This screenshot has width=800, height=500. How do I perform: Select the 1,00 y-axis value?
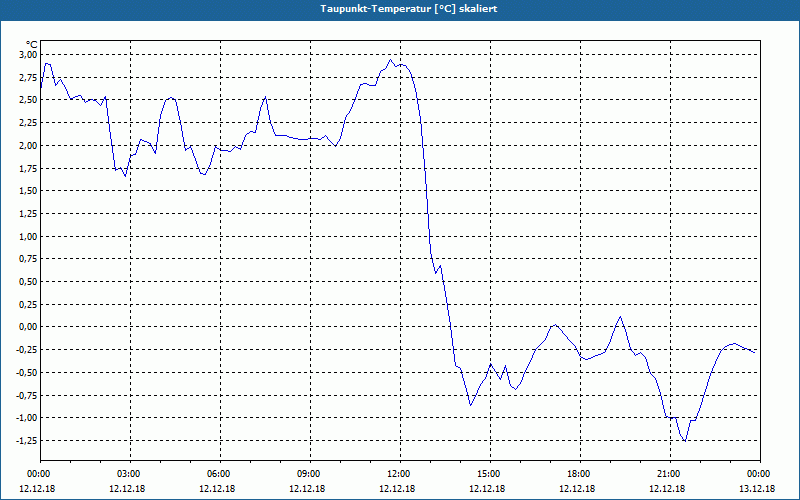29,236
